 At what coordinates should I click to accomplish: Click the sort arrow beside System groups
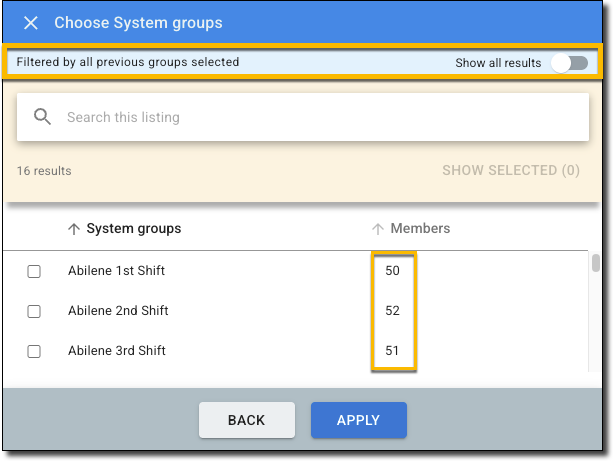click(x=73, y=229)
